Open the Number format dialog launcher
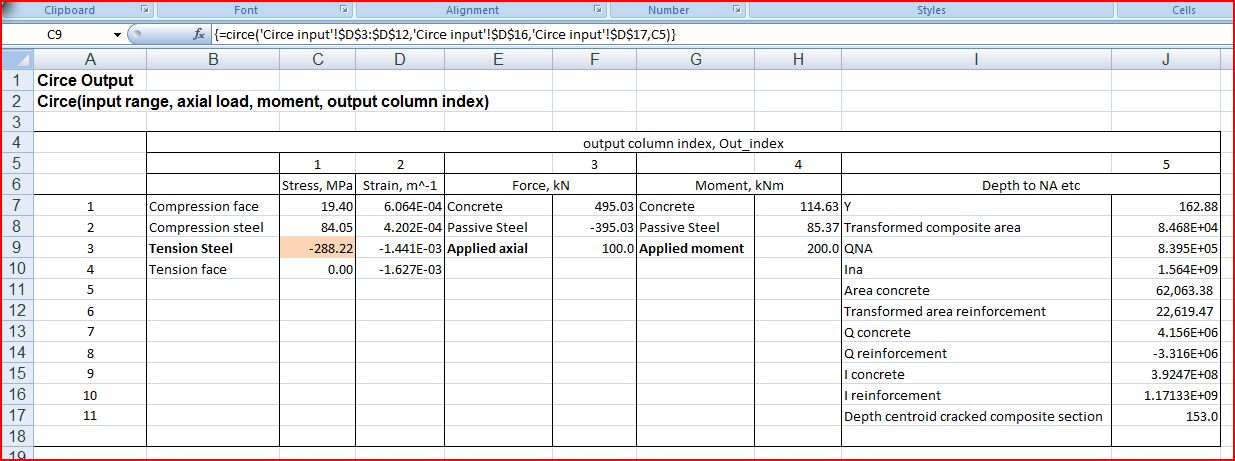Screen dimensions: 1235x461 pos(737,10)
